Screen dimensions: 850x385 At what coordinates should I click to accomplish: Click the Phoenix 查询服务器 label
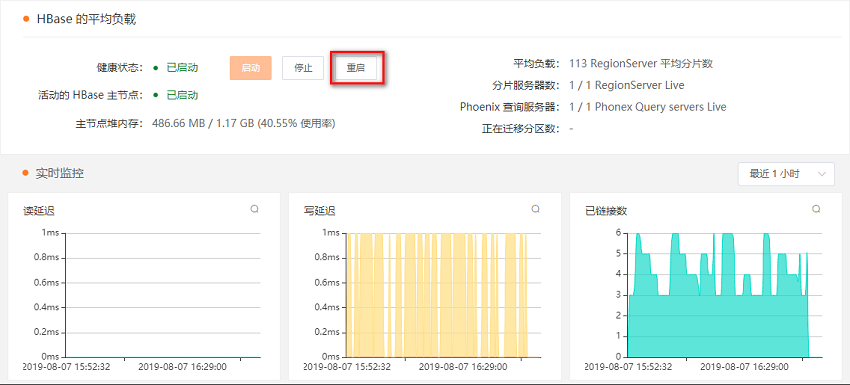tap(510, 107)
